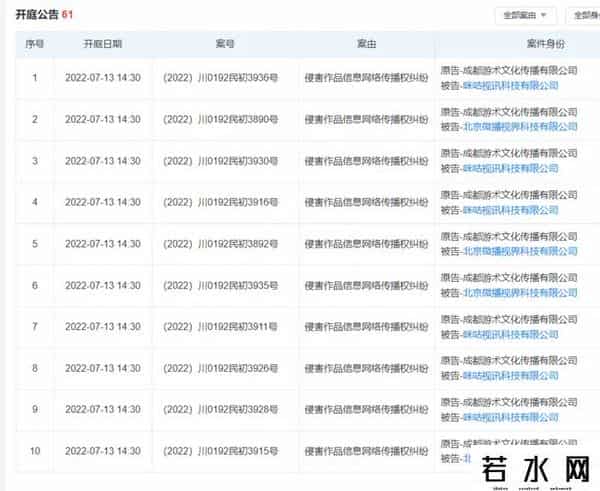Open defendant 北京微播视界科技有限公司 link in row 5
Viewport: 600px width, 491px height.
(520, 251)
